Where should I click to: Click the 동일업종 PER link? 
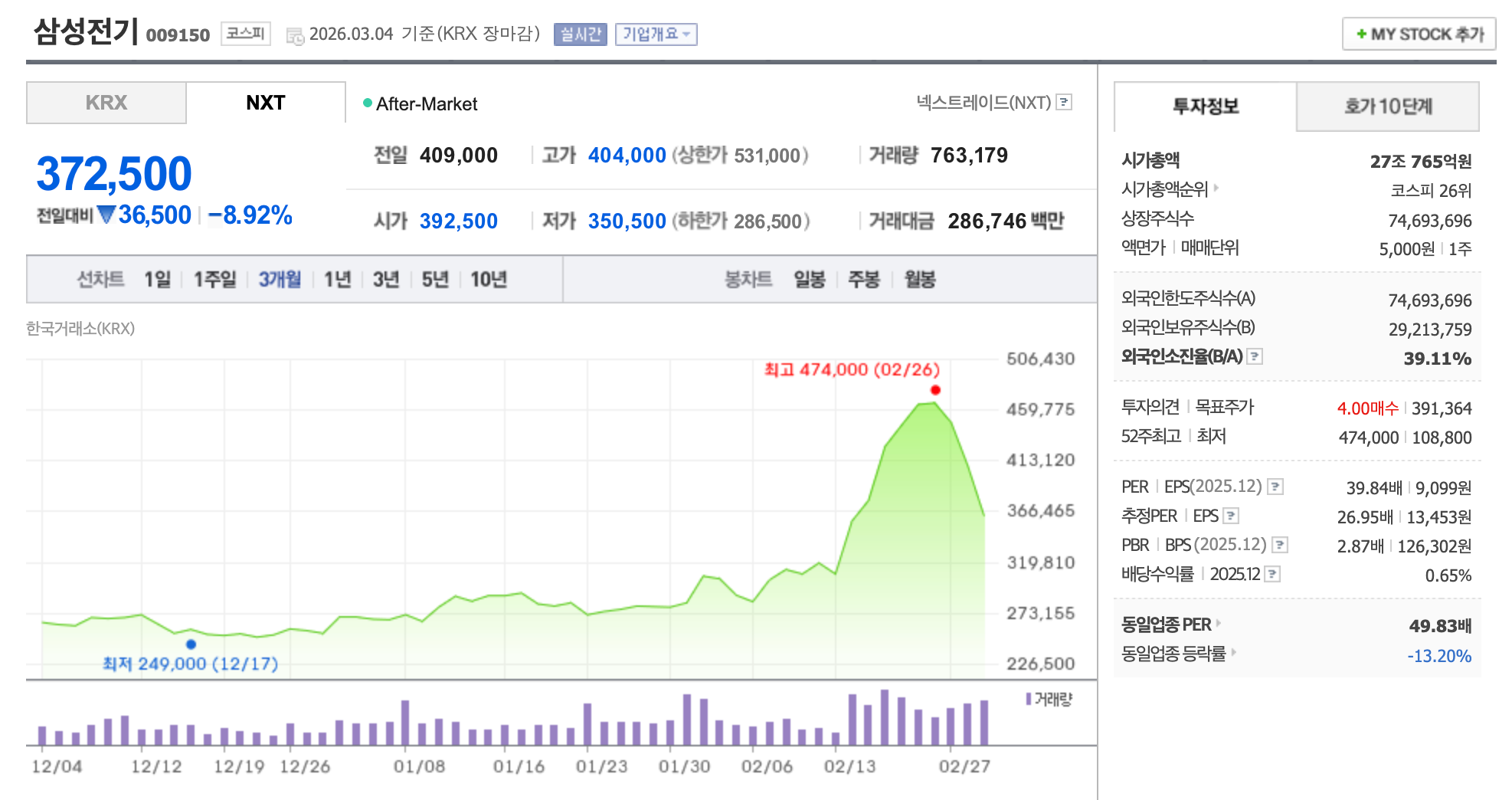1167,625
